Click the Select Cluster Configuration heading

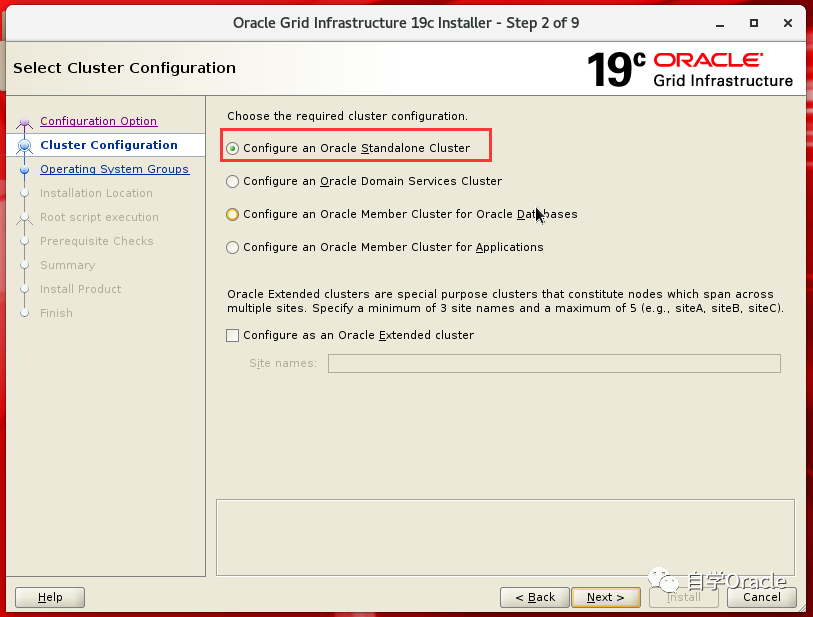point(124,68)
